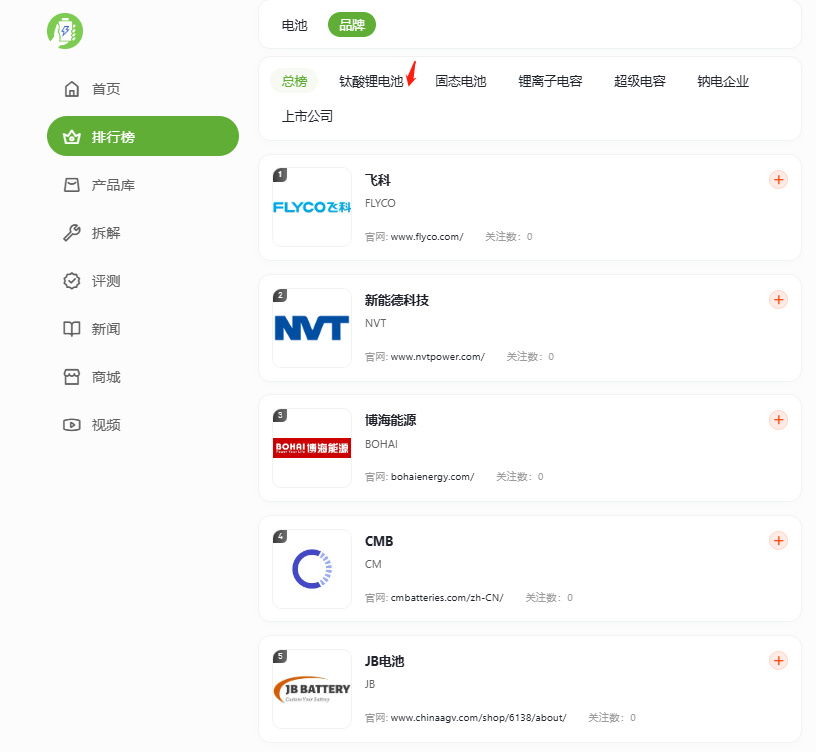Open 视频 in the sidebar
Image resolution: width=816 pixels, height=752 pixels.
[106, 425]
